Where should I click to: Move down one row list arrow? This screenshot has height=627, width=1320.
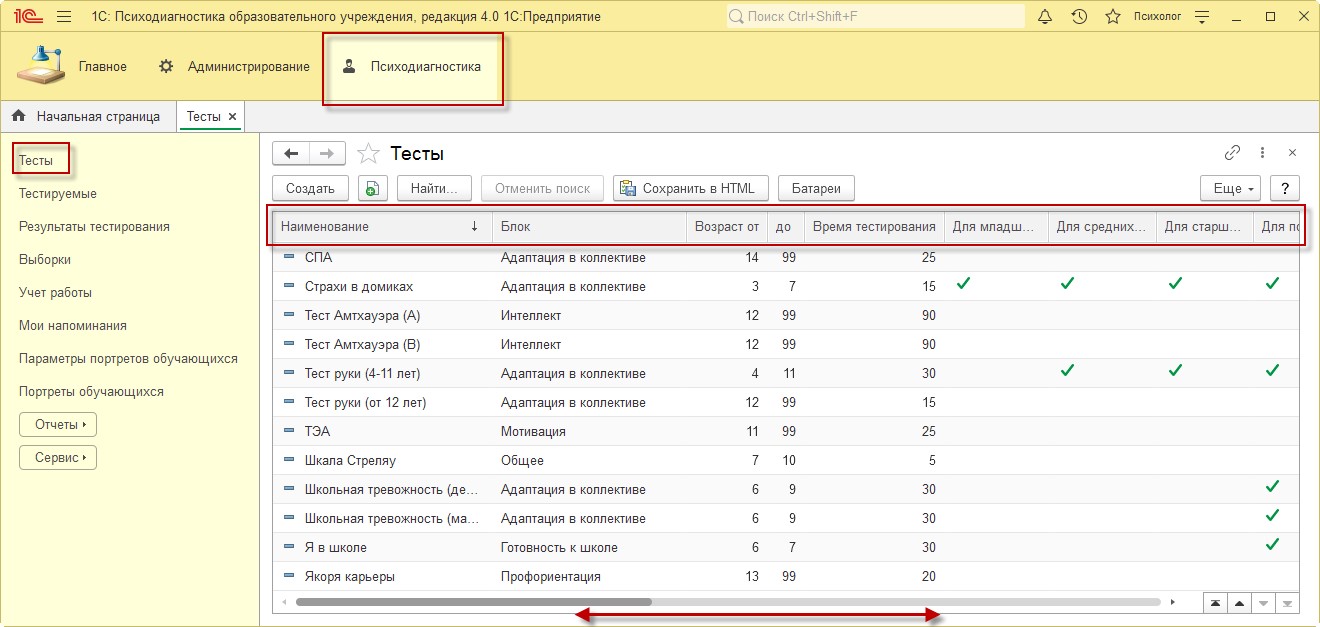1263,603
